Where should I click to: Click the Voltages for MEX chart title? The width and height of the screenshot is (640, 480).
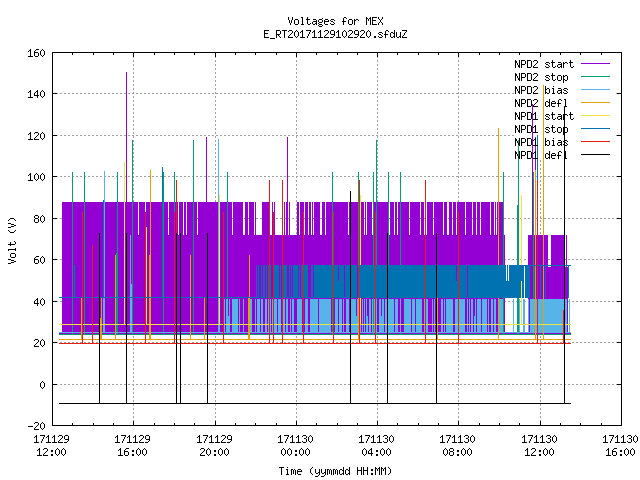click(335, 21)
